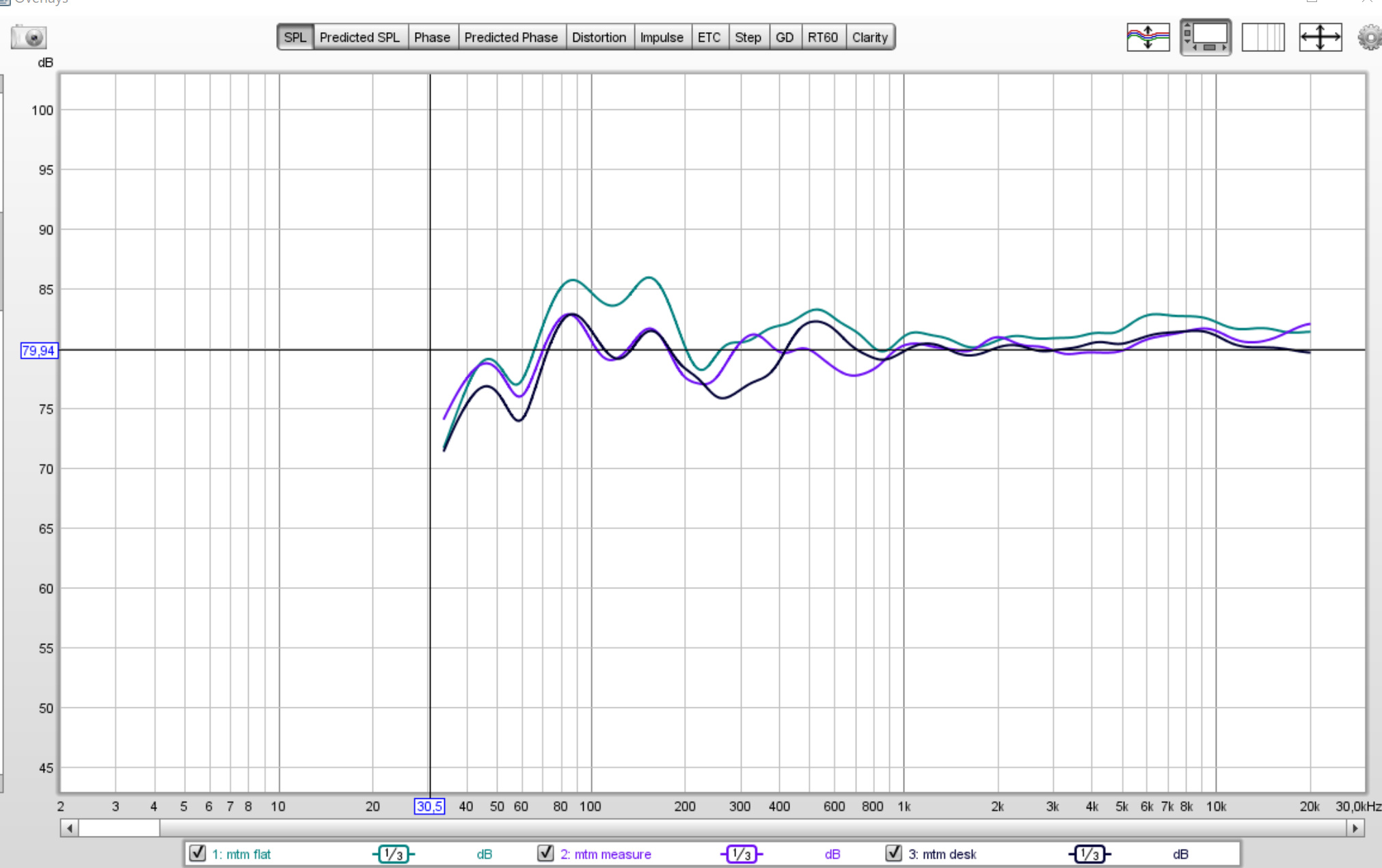Open ETC tab

[x=709, y=37]
